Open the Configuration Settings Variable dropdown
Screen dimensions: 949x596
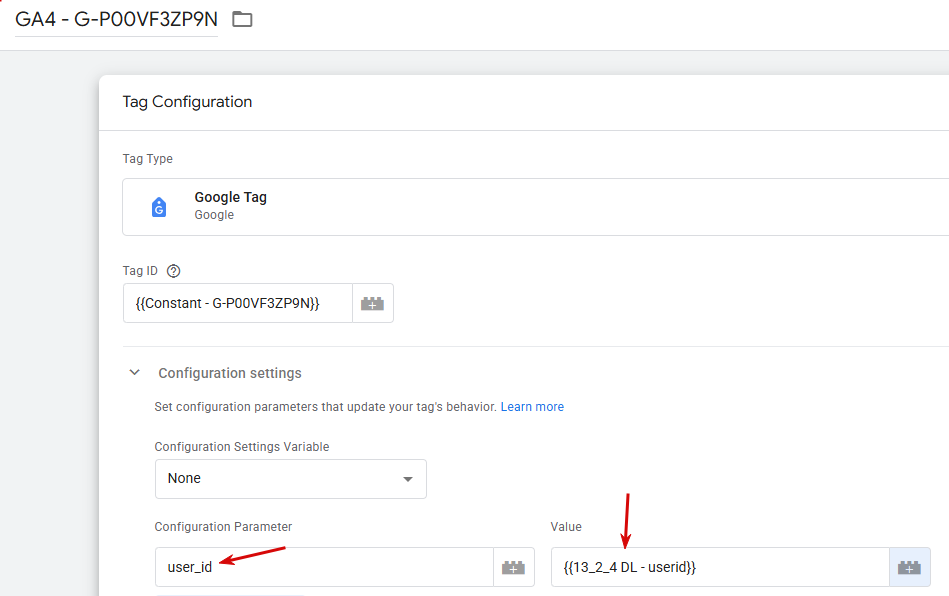click(291, 479)
